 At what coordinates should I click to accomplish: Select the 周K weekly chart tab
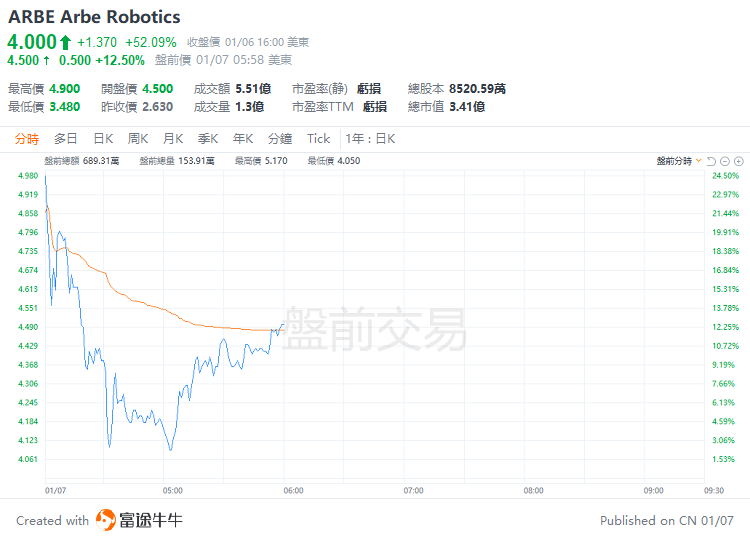[x=138, y=139]
